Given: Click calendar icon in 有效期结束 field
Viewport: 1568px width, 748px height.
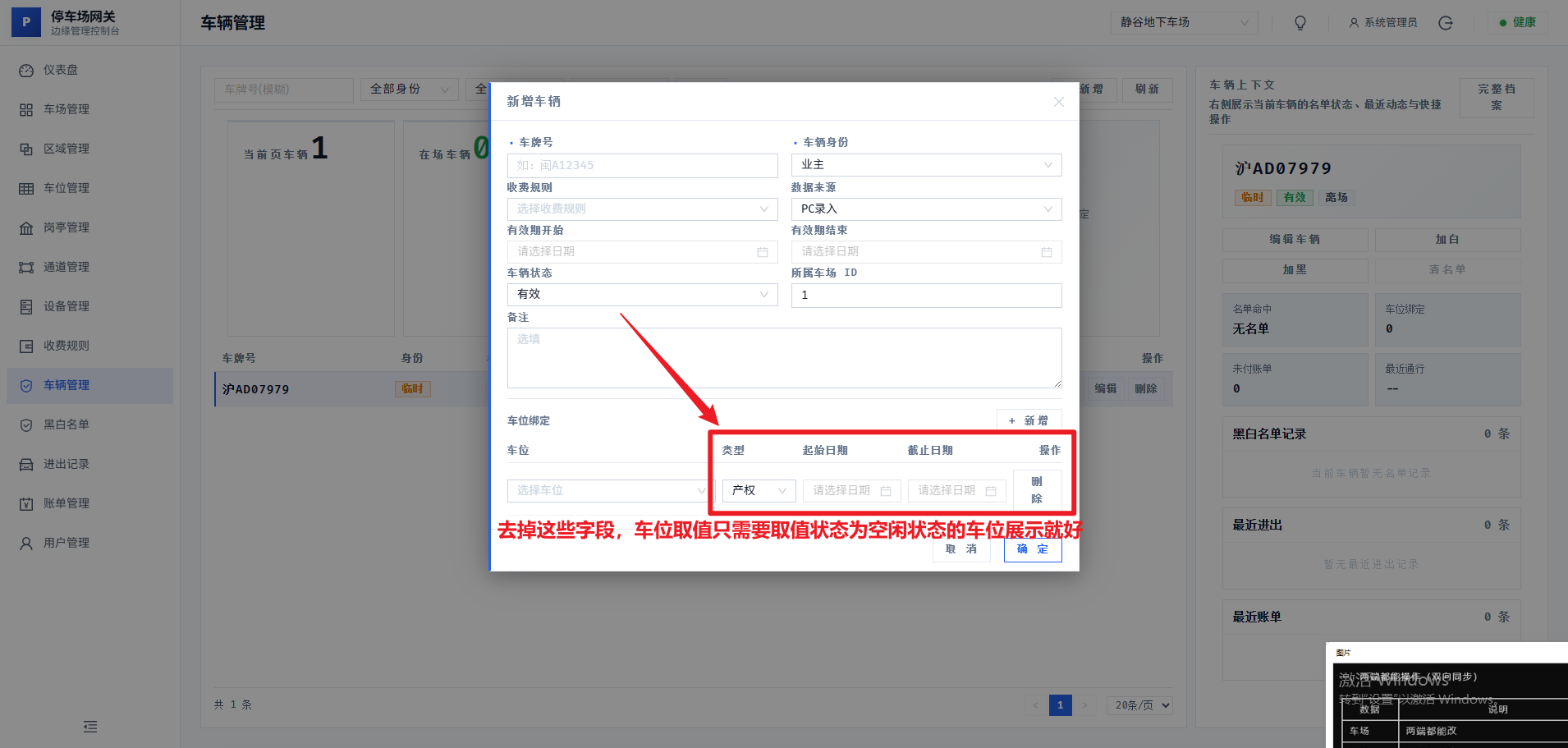Looking at the screenshot, I should pyautogui.click(x=1046, y=252).
